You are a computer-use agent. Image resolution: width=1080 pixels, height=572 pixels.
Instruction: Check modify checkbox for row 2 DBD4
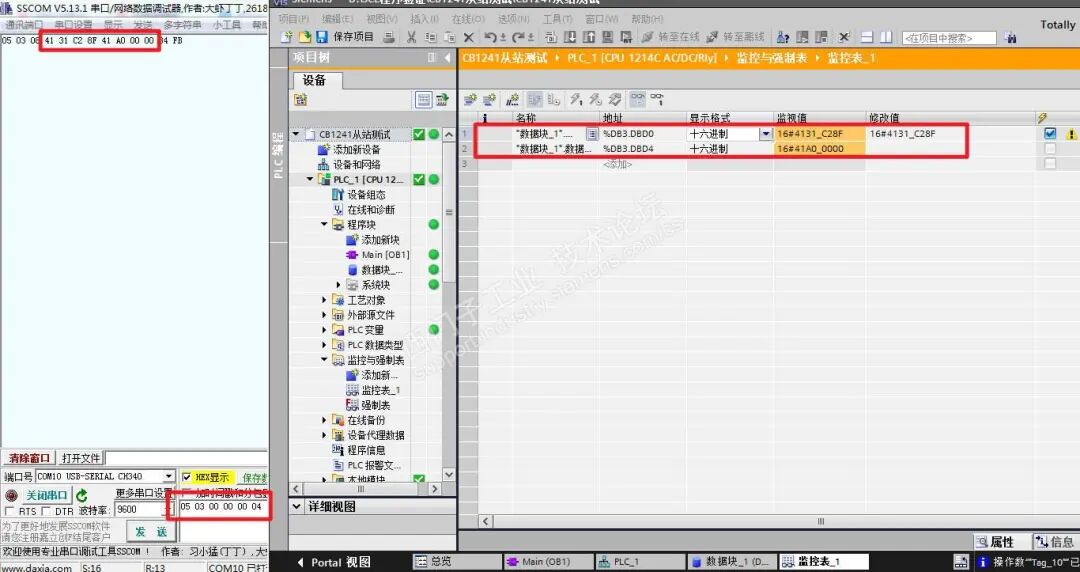pos(1050,149)
